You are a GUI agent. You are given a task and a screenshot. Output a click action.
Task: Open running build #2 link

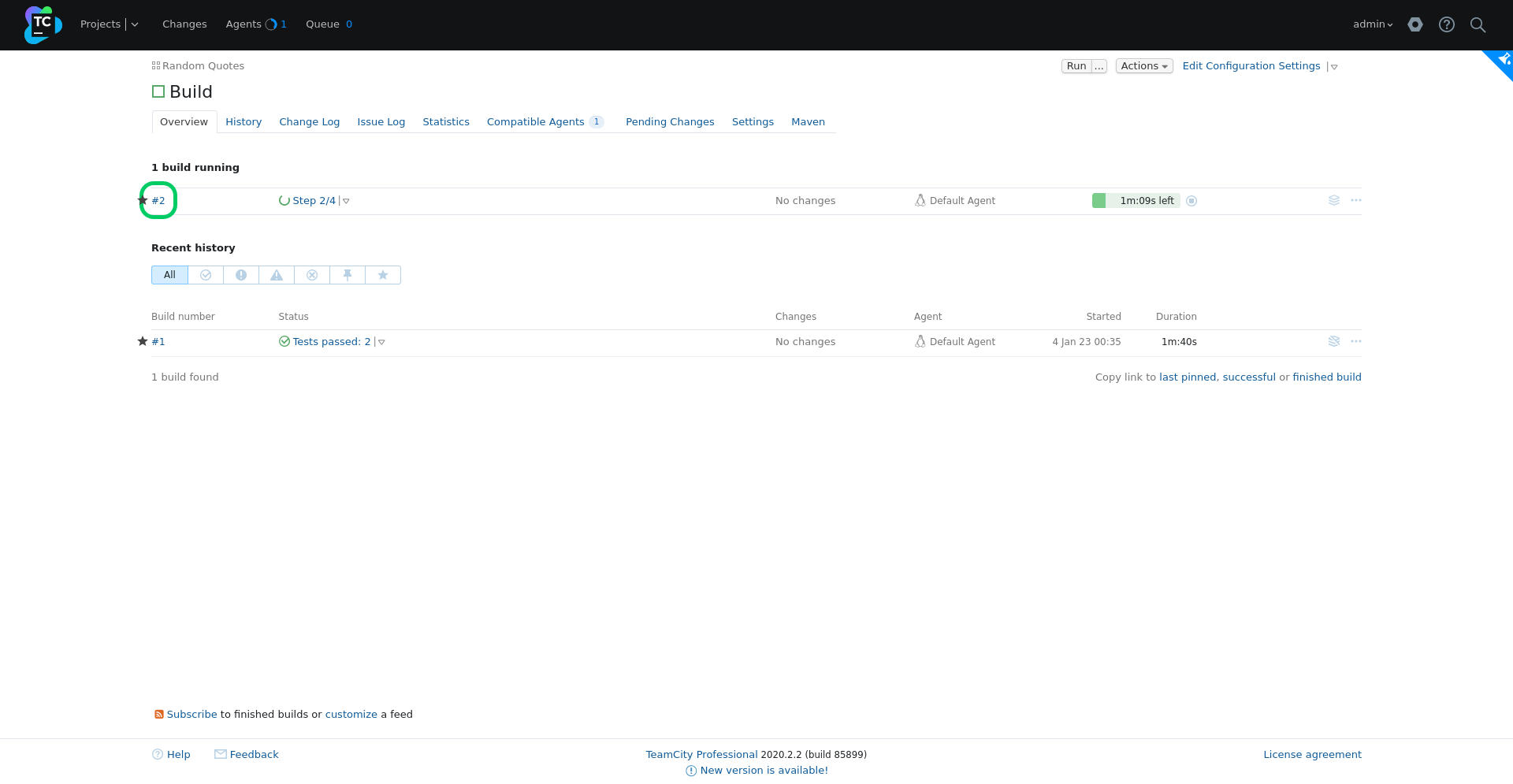pyautogui.click(x=158, y=200)
